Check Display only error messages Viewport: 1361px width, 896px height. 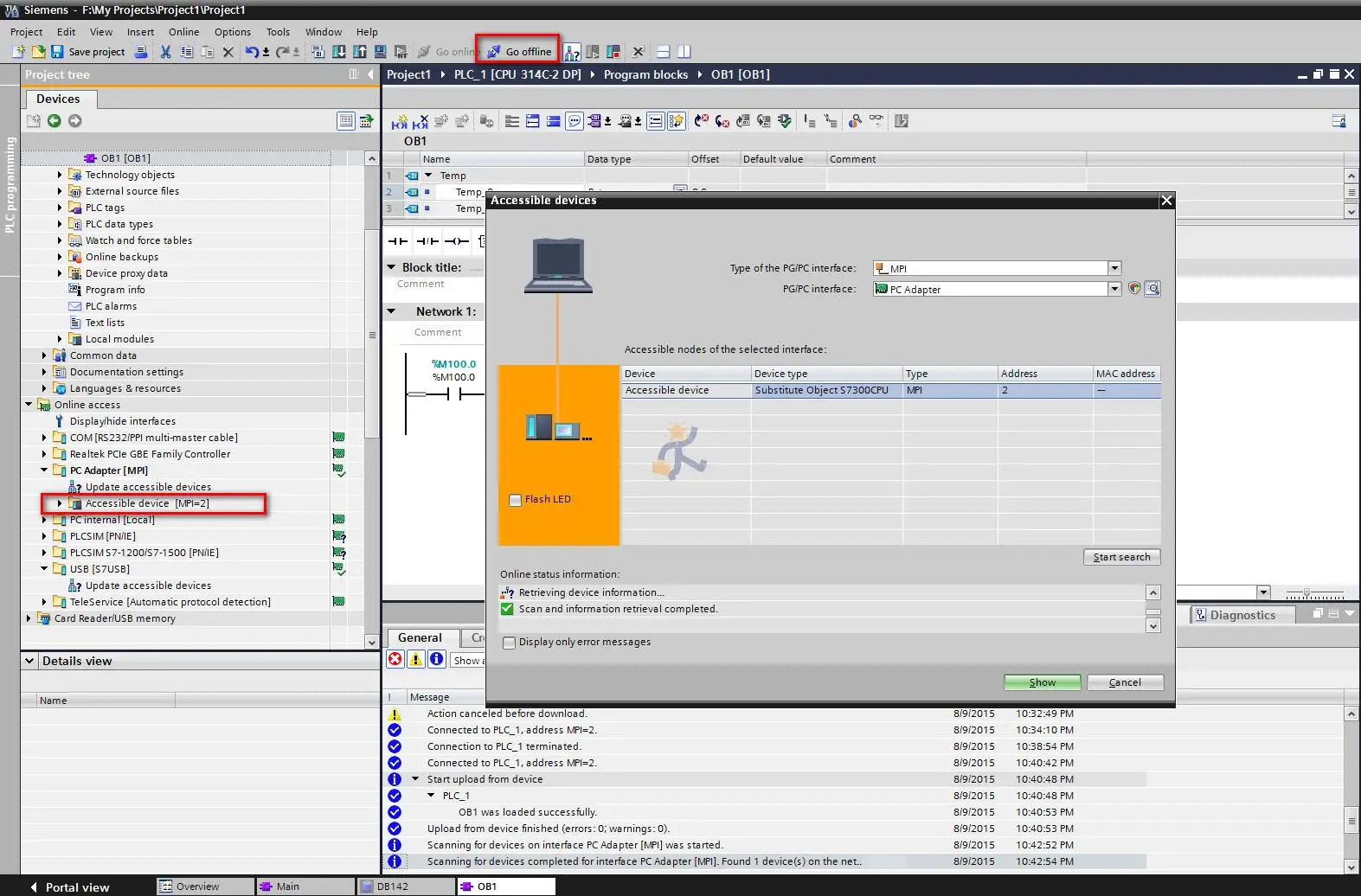click(x=510, y=643)
